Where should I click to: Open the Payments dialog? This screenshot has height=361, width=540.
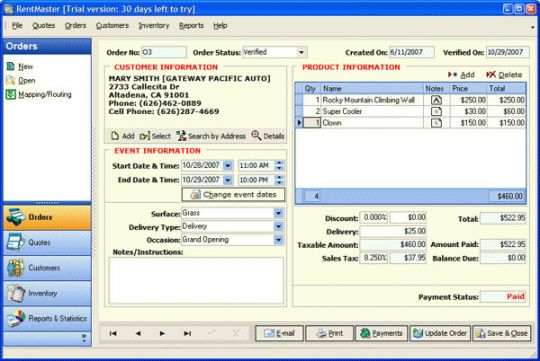[381, 333]
